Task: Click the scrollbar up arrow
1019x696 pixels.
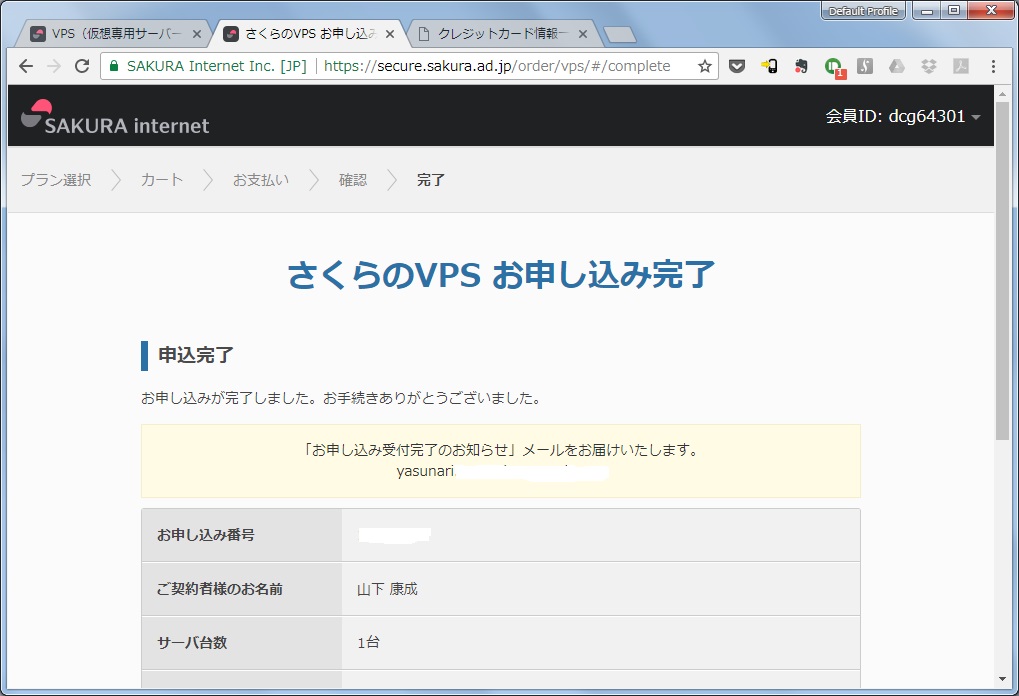Action: pyautogui.click(x=1002, y=94)
